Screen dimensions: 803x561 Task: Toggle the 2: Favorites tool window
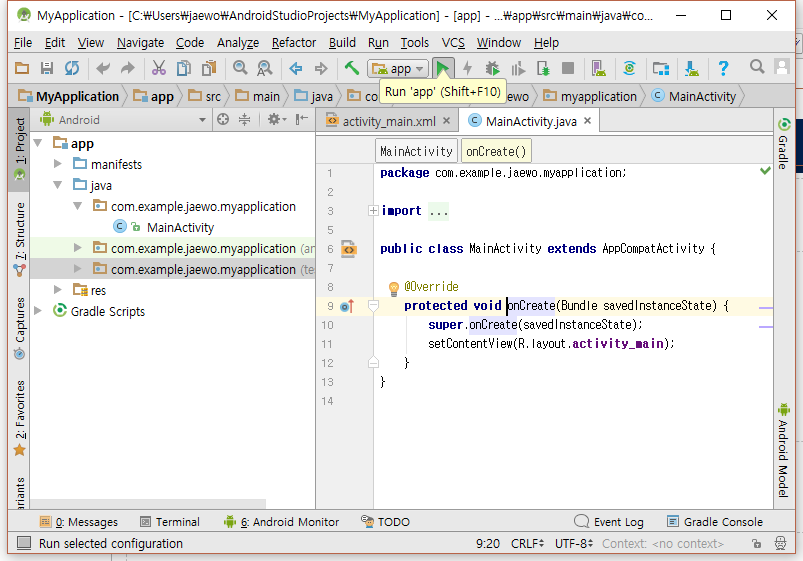[19, 418]
